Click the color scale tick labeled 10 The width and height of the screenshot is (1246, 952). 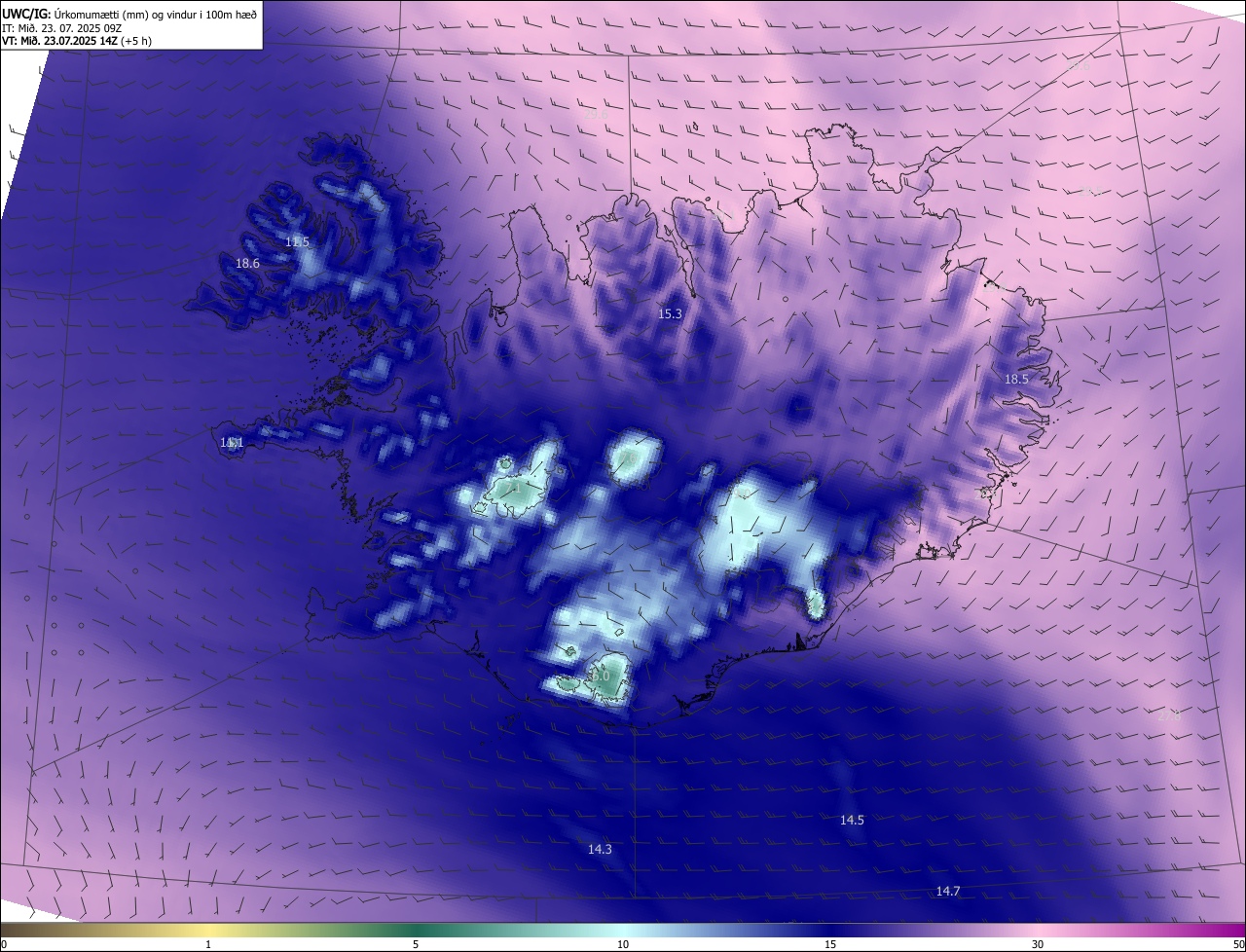pos(623,944)
